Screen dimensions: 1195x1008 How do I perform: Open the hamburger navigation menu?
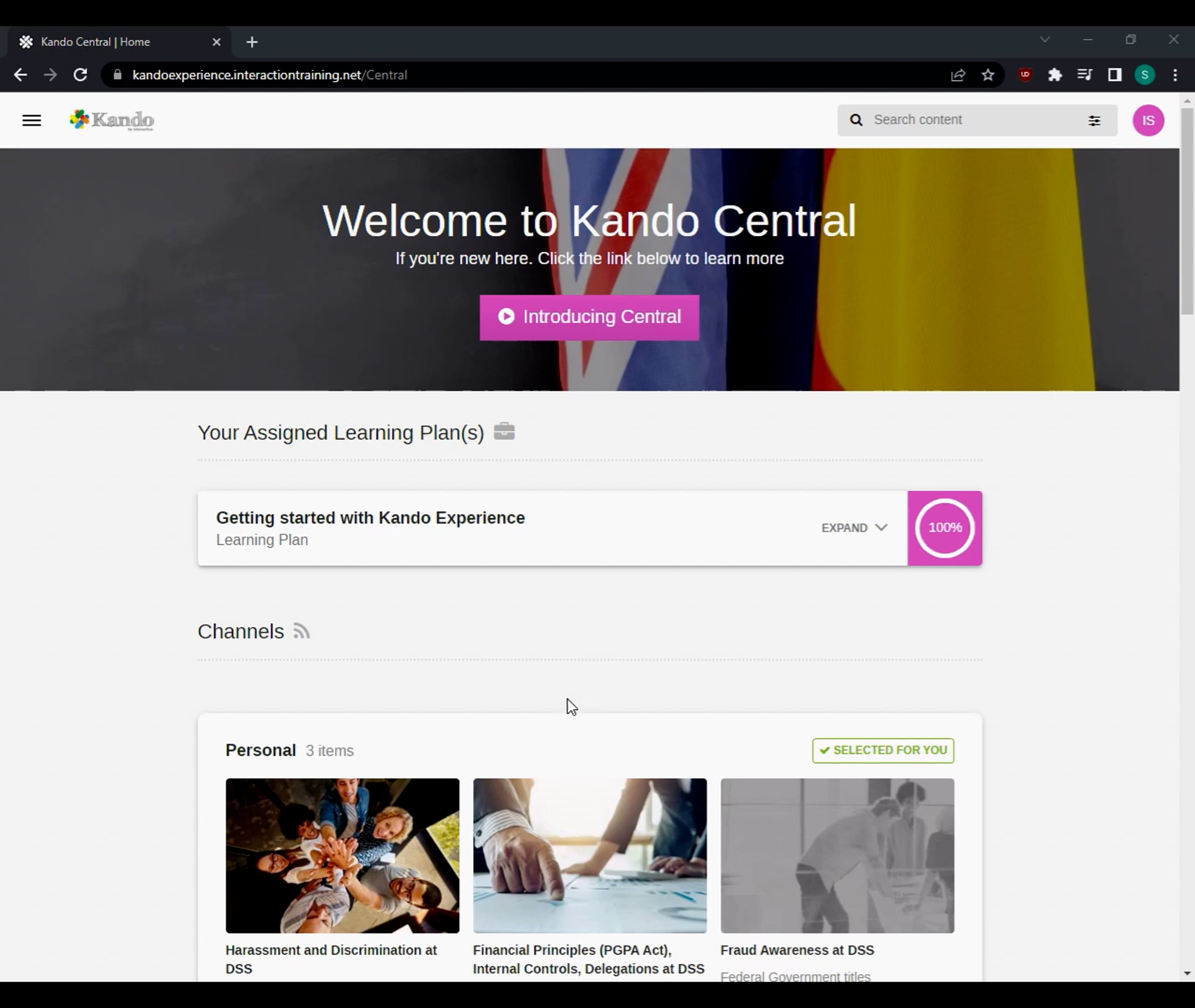coord(31,120)
